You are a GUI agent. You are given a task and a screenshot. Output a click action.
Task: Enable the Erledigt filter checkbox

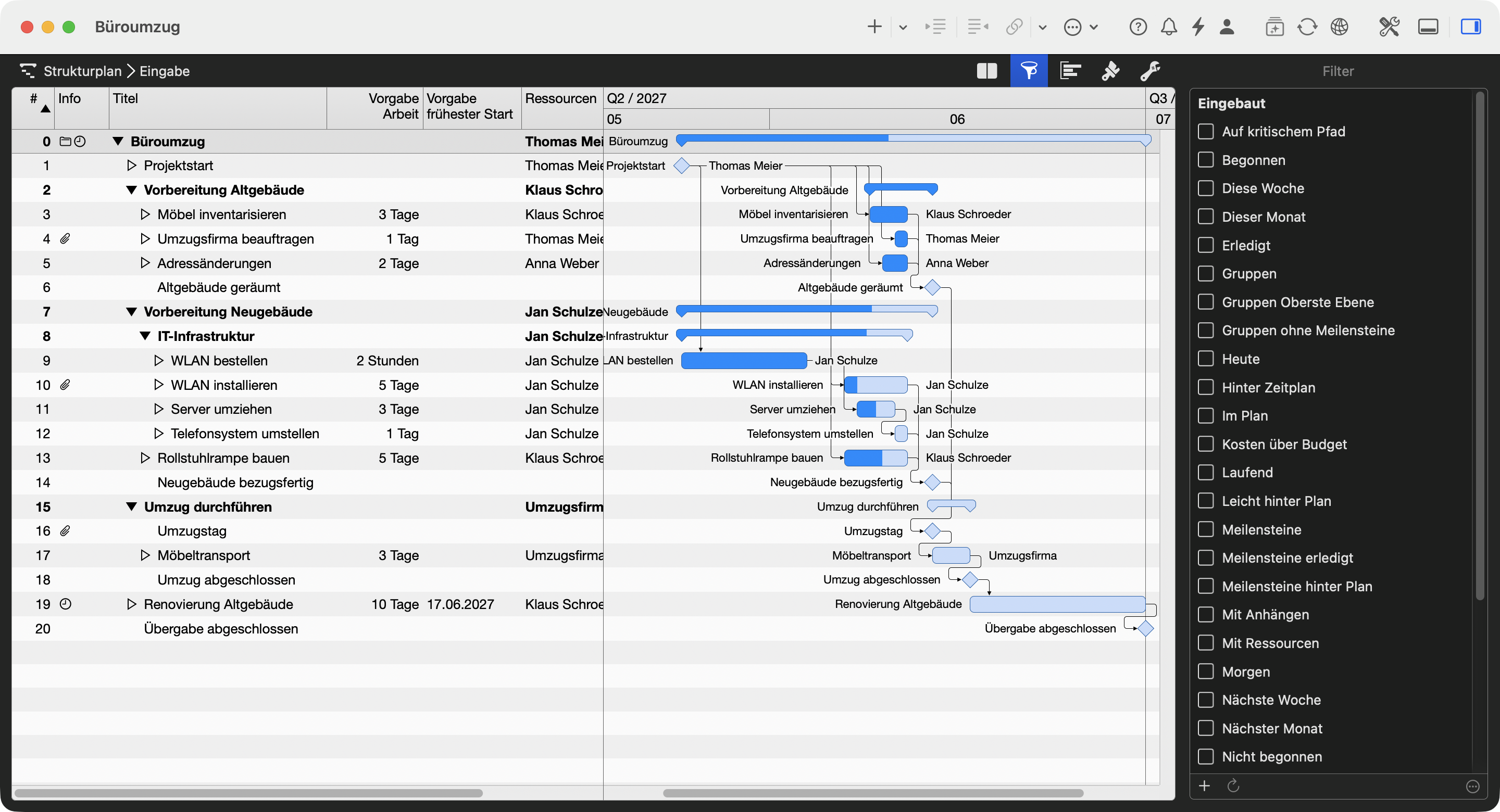pos(1205,245)
